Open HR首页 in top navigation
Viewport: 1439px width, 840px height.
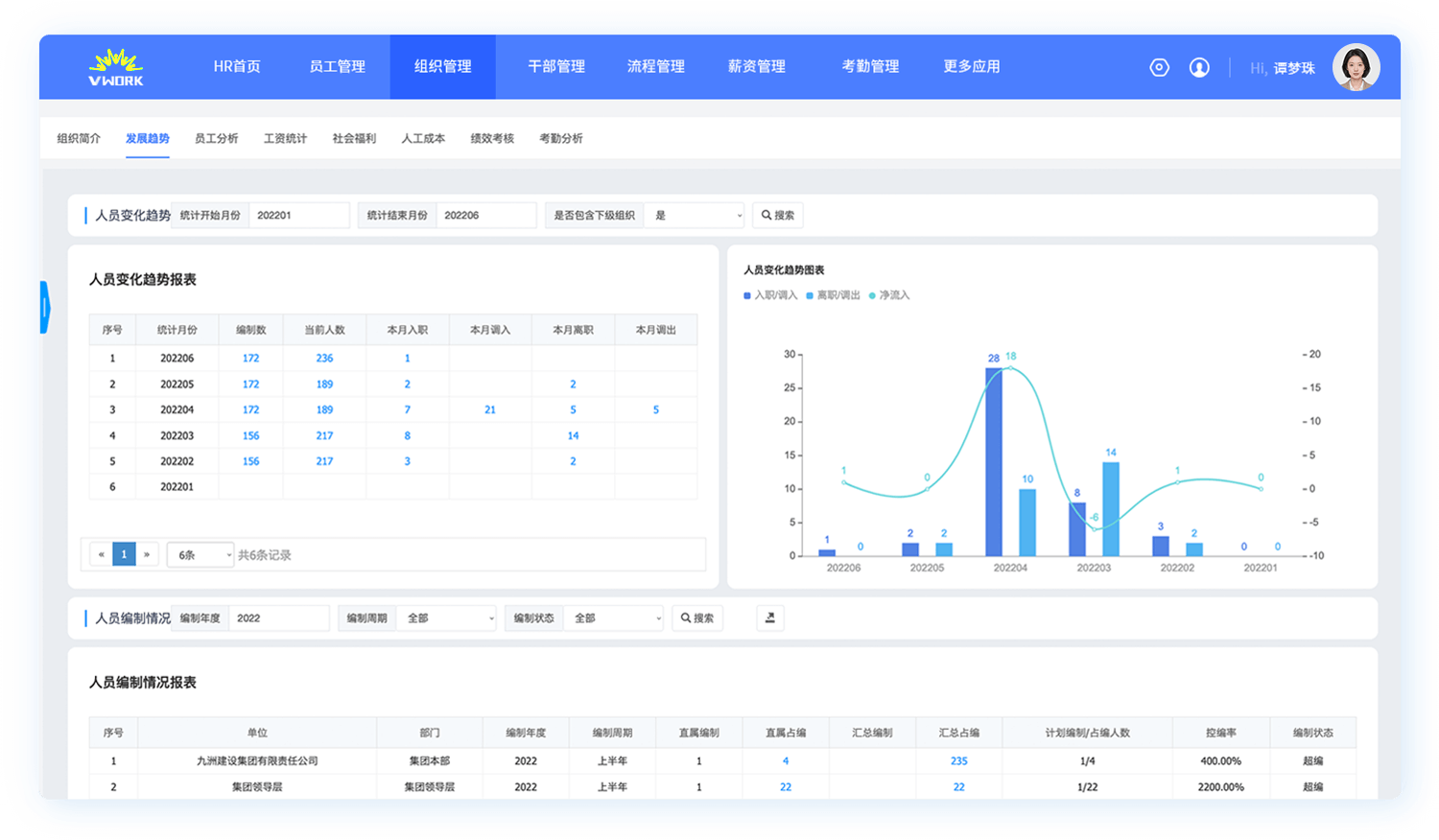(x=237, y=66)
